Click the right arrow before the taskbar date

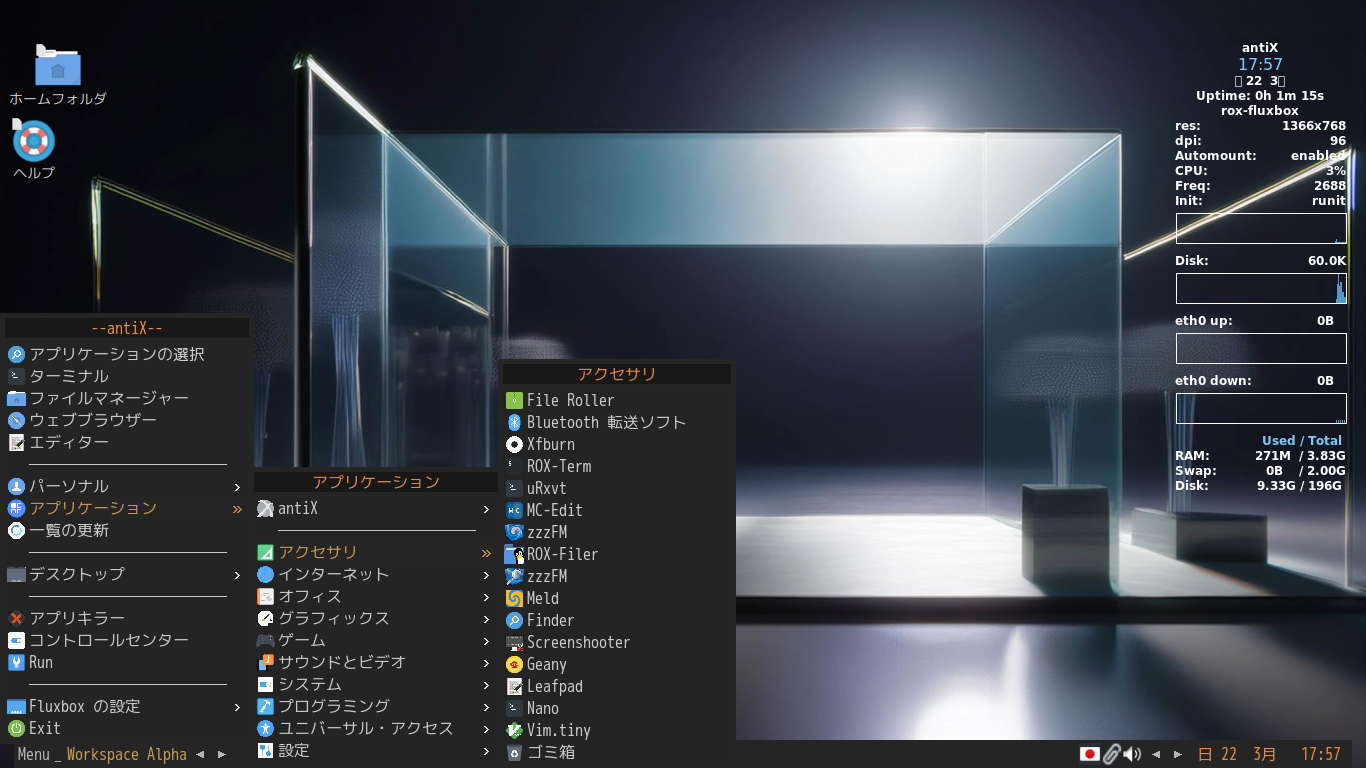(1178, 754)
